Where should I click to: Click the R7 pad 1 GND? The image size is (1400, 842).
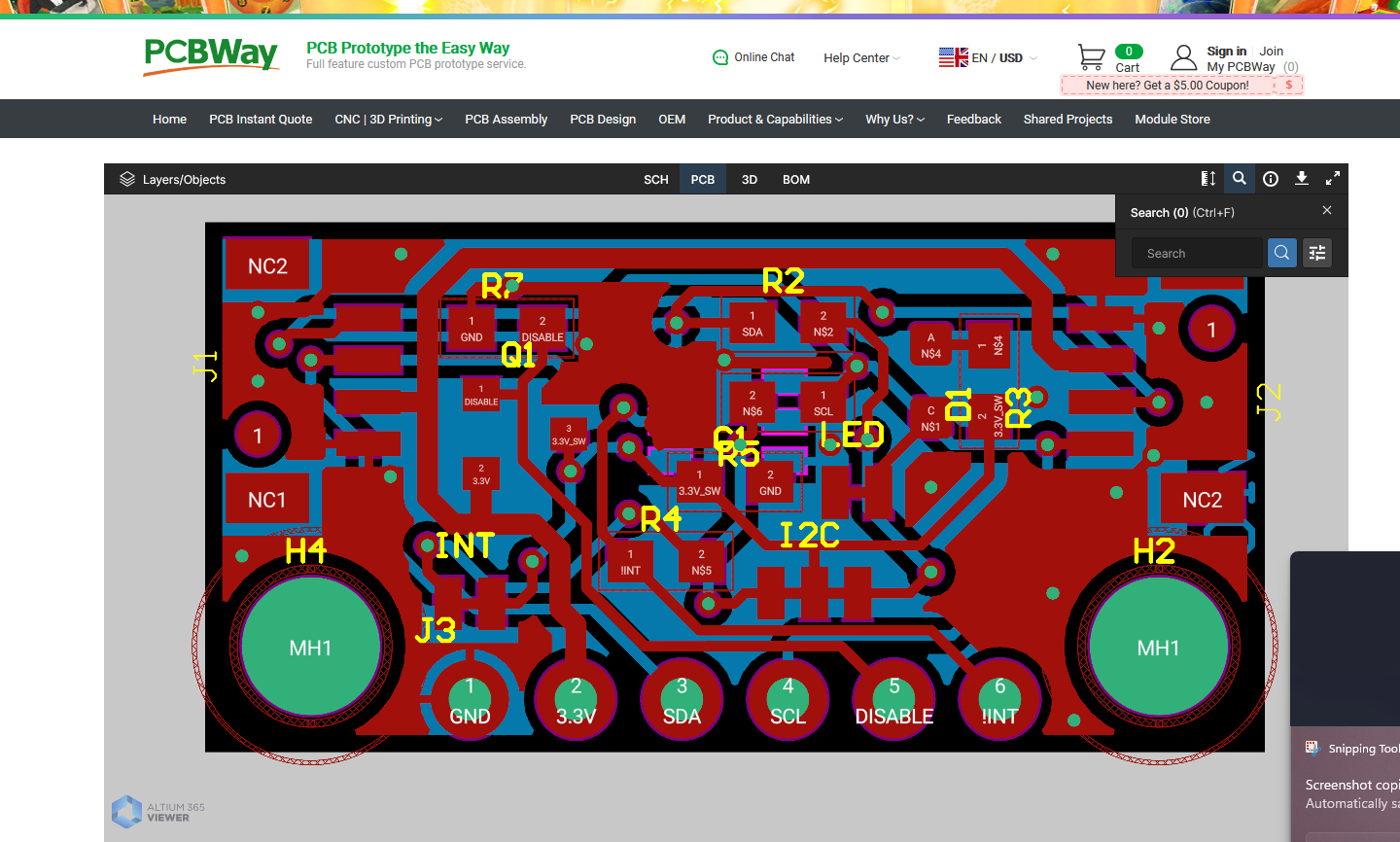click(472, 330)
